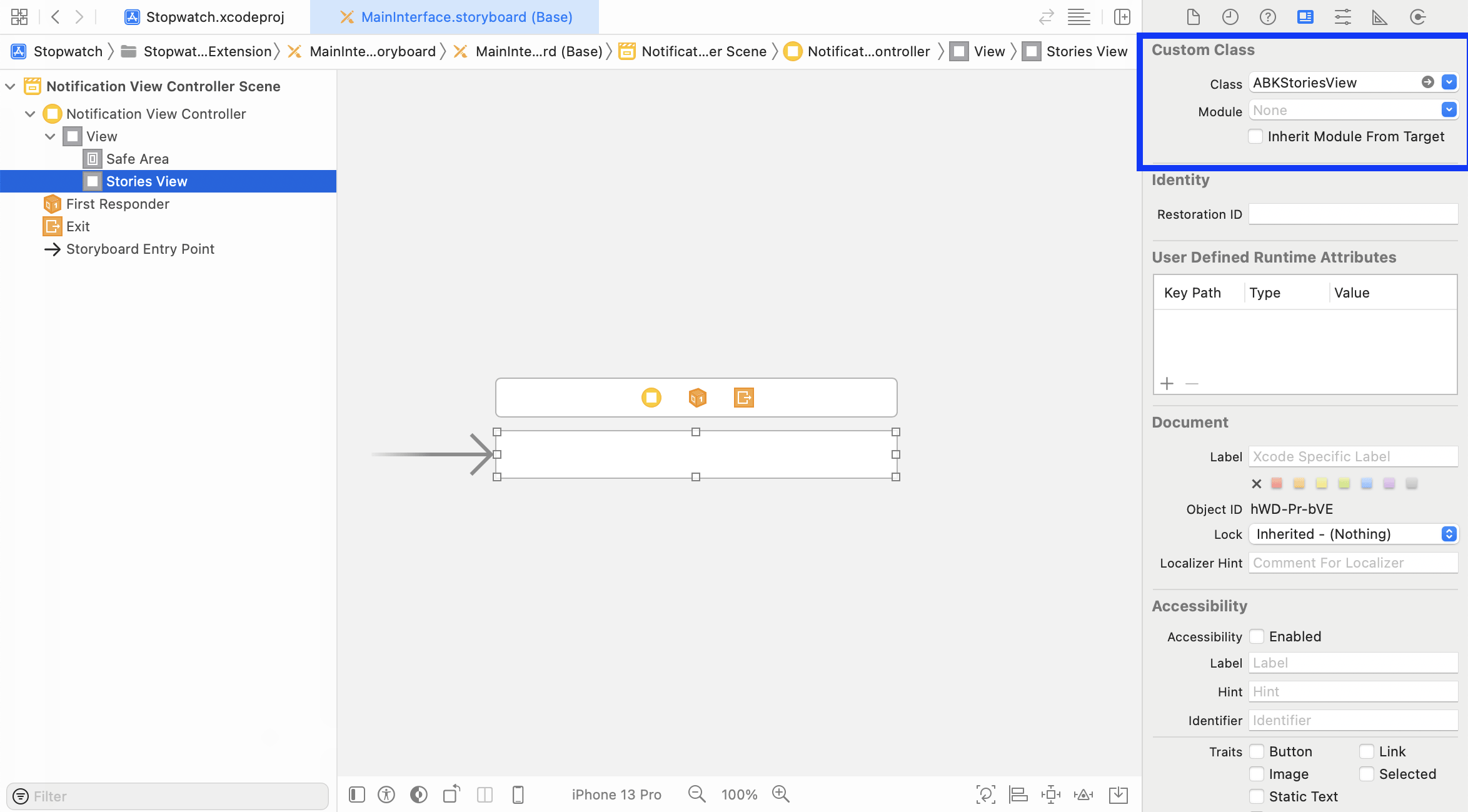Click the zoom in magnifier icon

(780, 794)
